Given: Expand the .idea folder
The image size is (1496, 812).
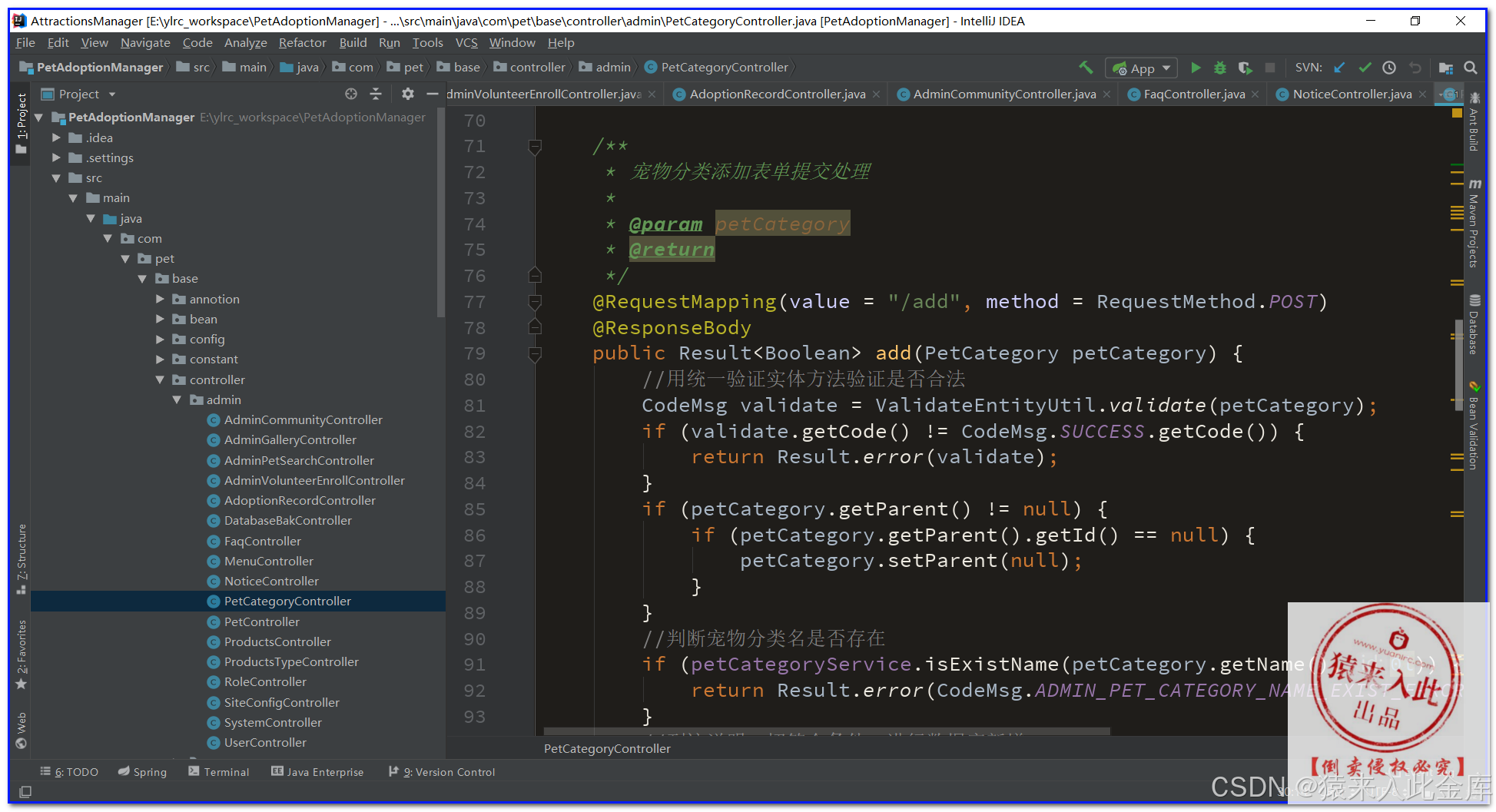Looking at the screenshot, I should [x=56, y=138].
